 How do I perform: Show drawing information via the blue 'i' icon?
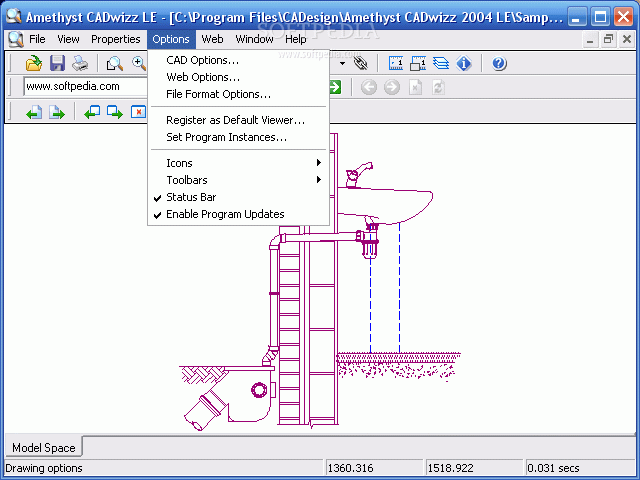pyautogui.click(x=464, y=63)
